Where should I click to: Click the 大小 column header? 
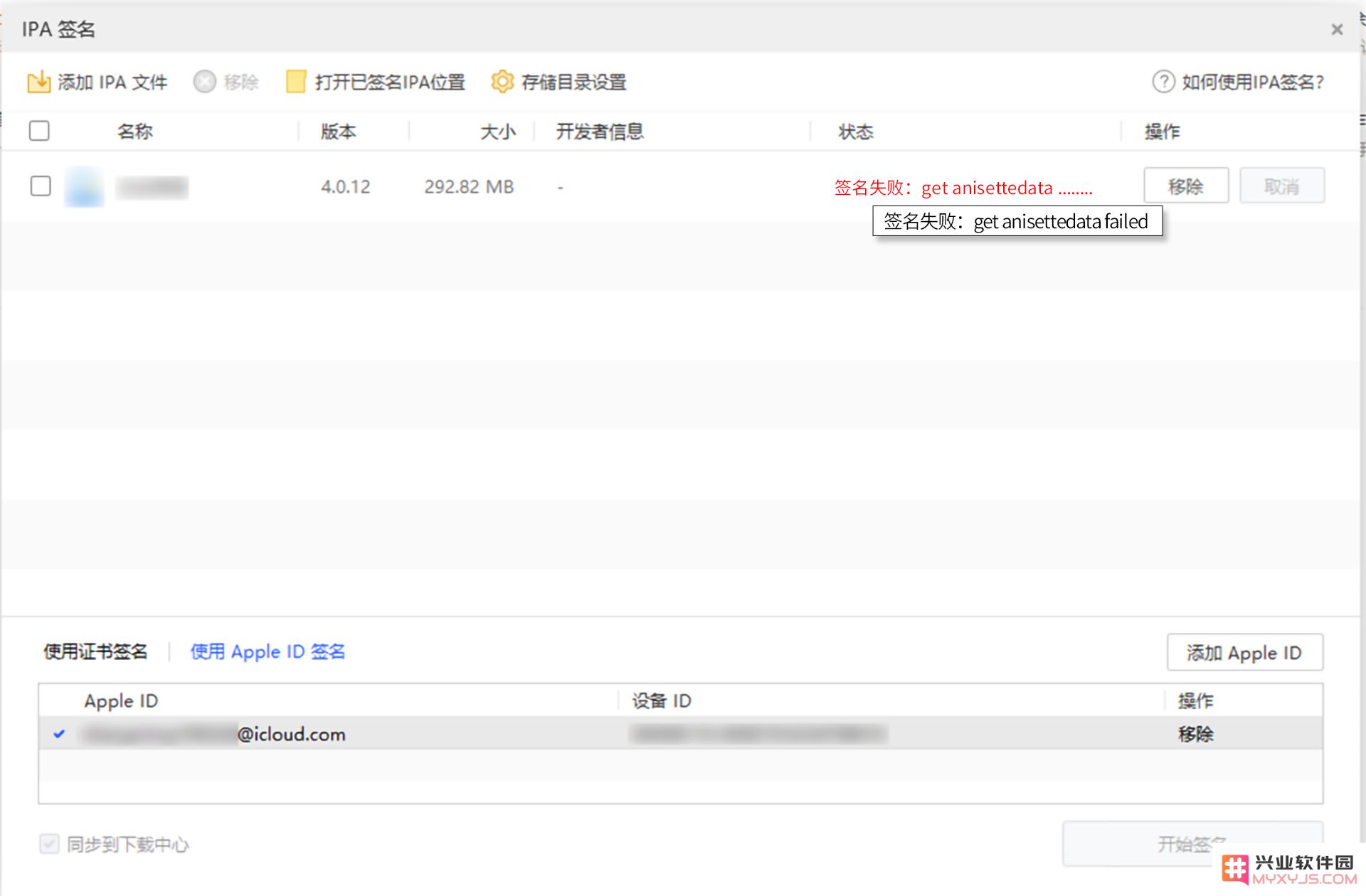pyautogui.click(x=497, y=132)
